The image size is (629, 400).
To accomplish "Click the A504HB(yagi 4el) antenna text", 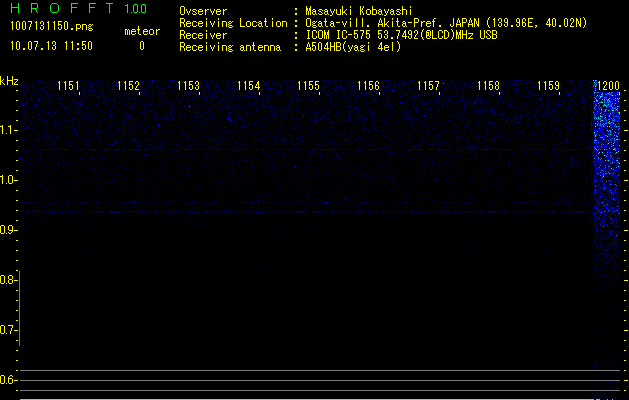I will [353, 47].
